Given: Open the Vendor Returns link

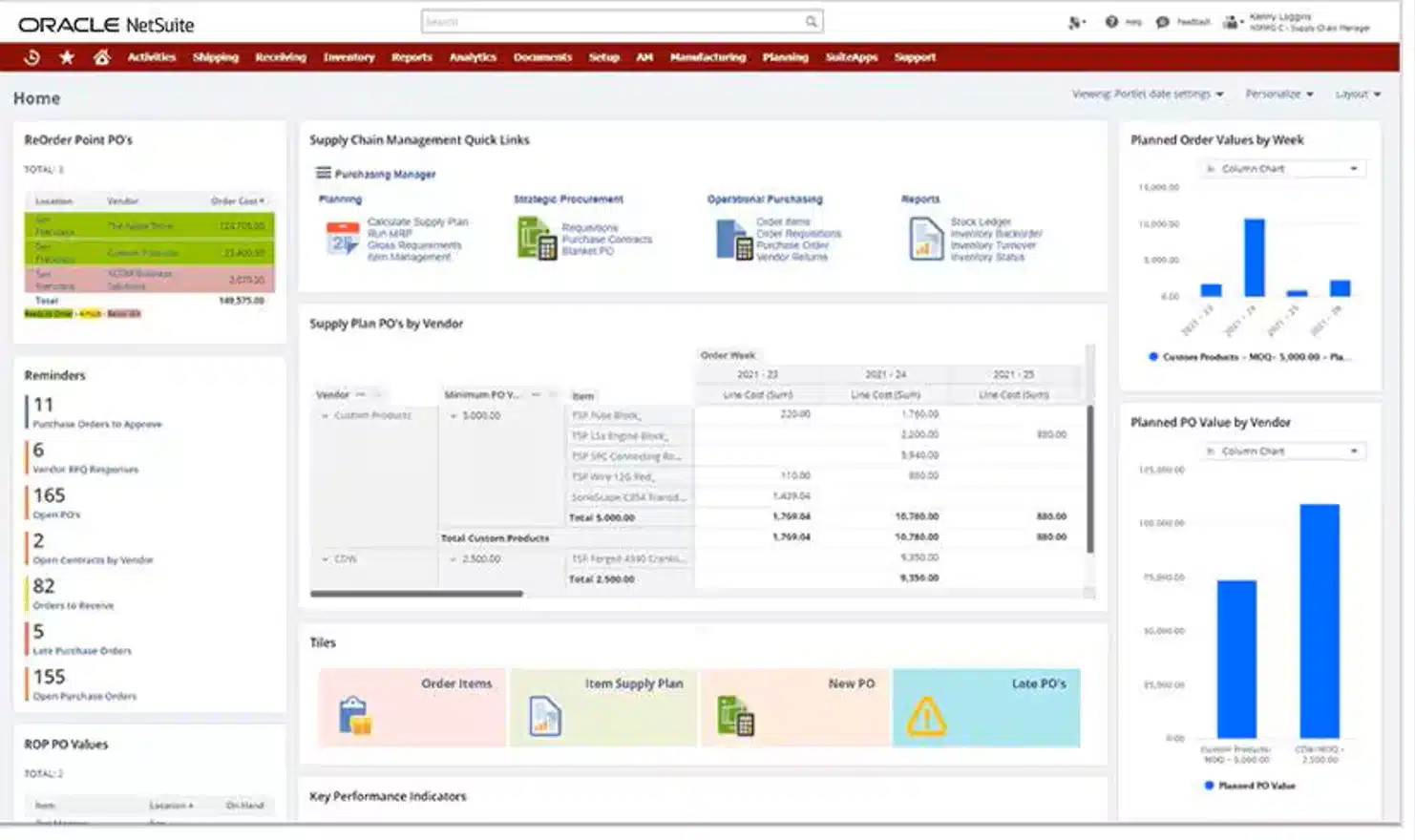Looking at the screenshot, I should (792, 257).
